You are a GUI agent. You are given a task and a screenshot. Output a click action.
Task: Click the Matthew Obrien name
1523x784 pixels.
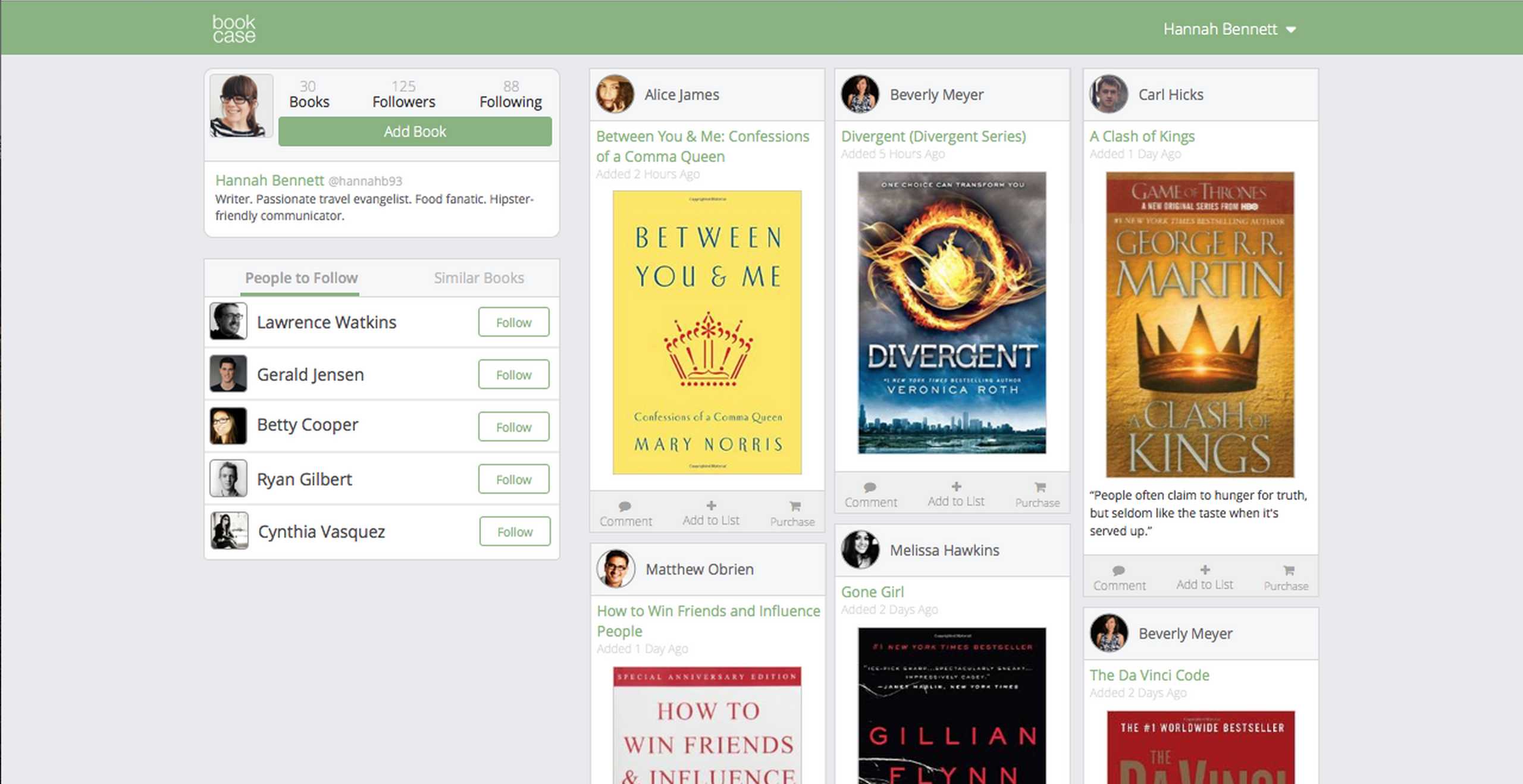[x=700, y=569]
